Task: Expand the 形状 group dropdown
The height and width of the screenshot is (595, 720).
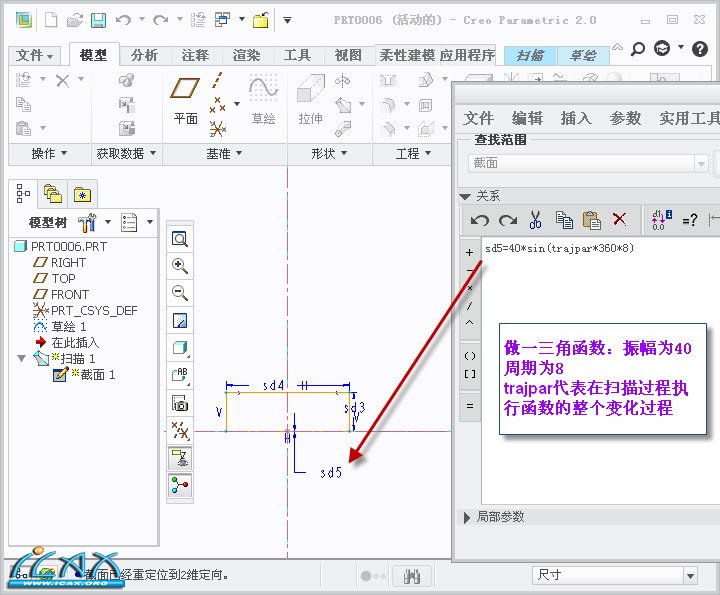Action: pyautogui.click(x=329, y=153)
